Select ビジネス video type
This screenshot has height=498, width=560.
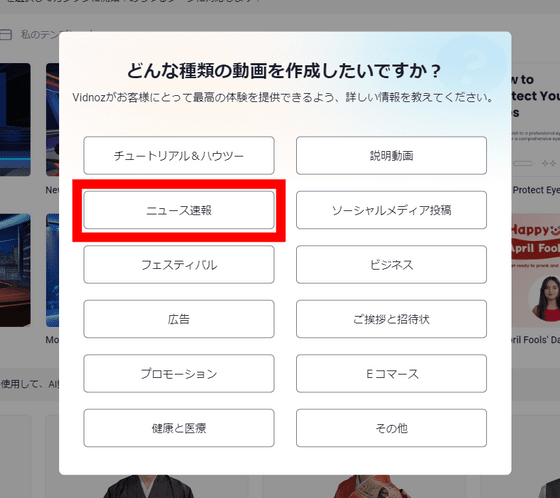click(x=391, y=265)
